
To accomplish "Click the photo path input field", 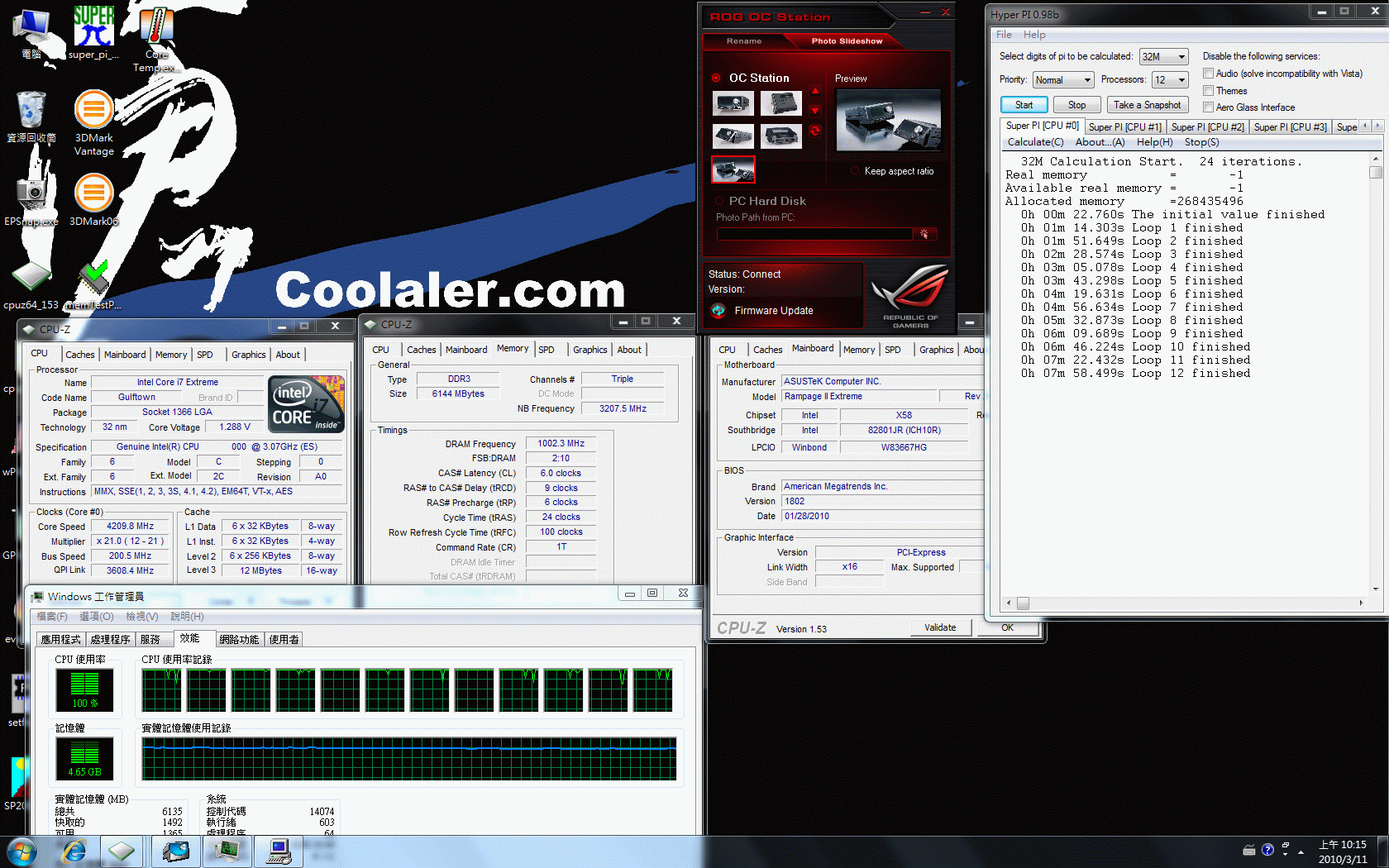I will tap(815, 234).
